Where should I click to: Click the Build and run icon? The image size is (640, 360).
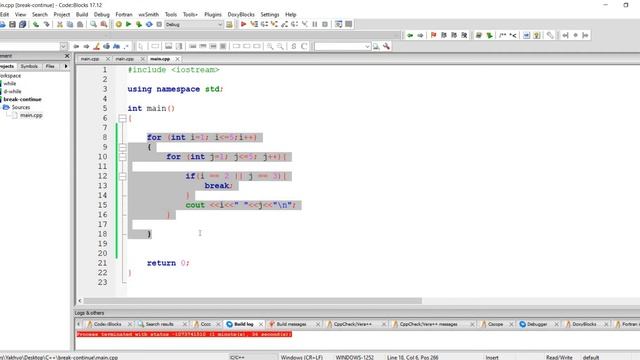click(x=139, y=24)
